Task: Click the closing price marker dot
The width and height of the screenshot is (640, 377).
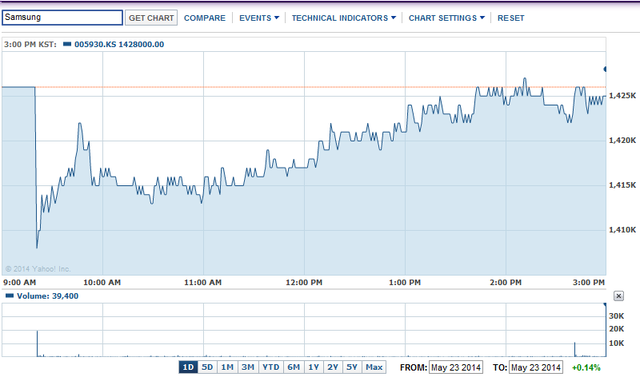Action: tap(605, 69)
